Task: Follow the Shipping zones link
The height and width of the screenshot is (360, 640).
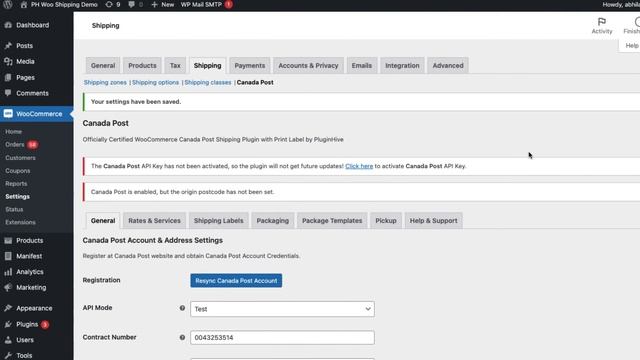Action: click(105, 82)
